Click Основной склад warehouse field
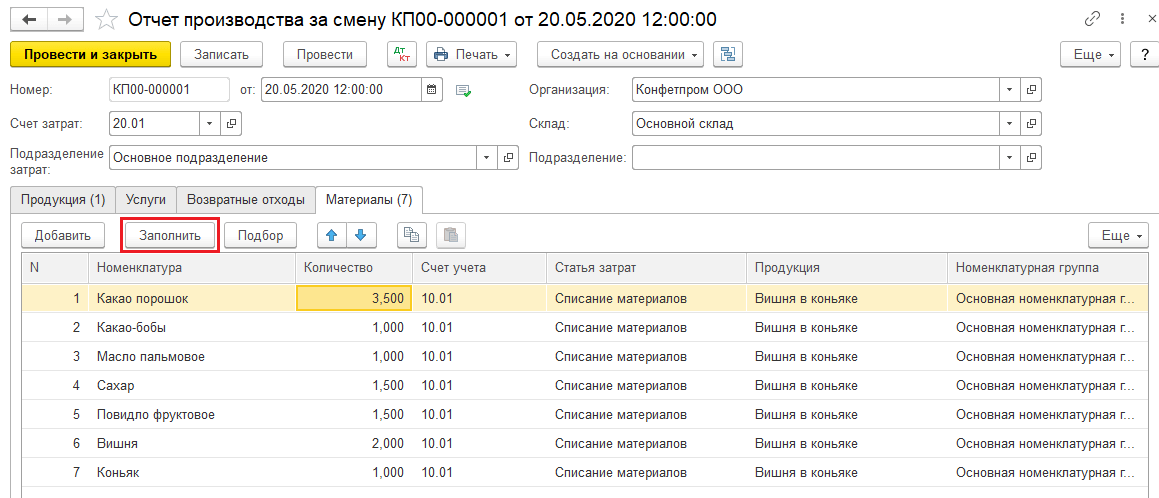This screenshot has width=1159, height=498. coord(816,123)
